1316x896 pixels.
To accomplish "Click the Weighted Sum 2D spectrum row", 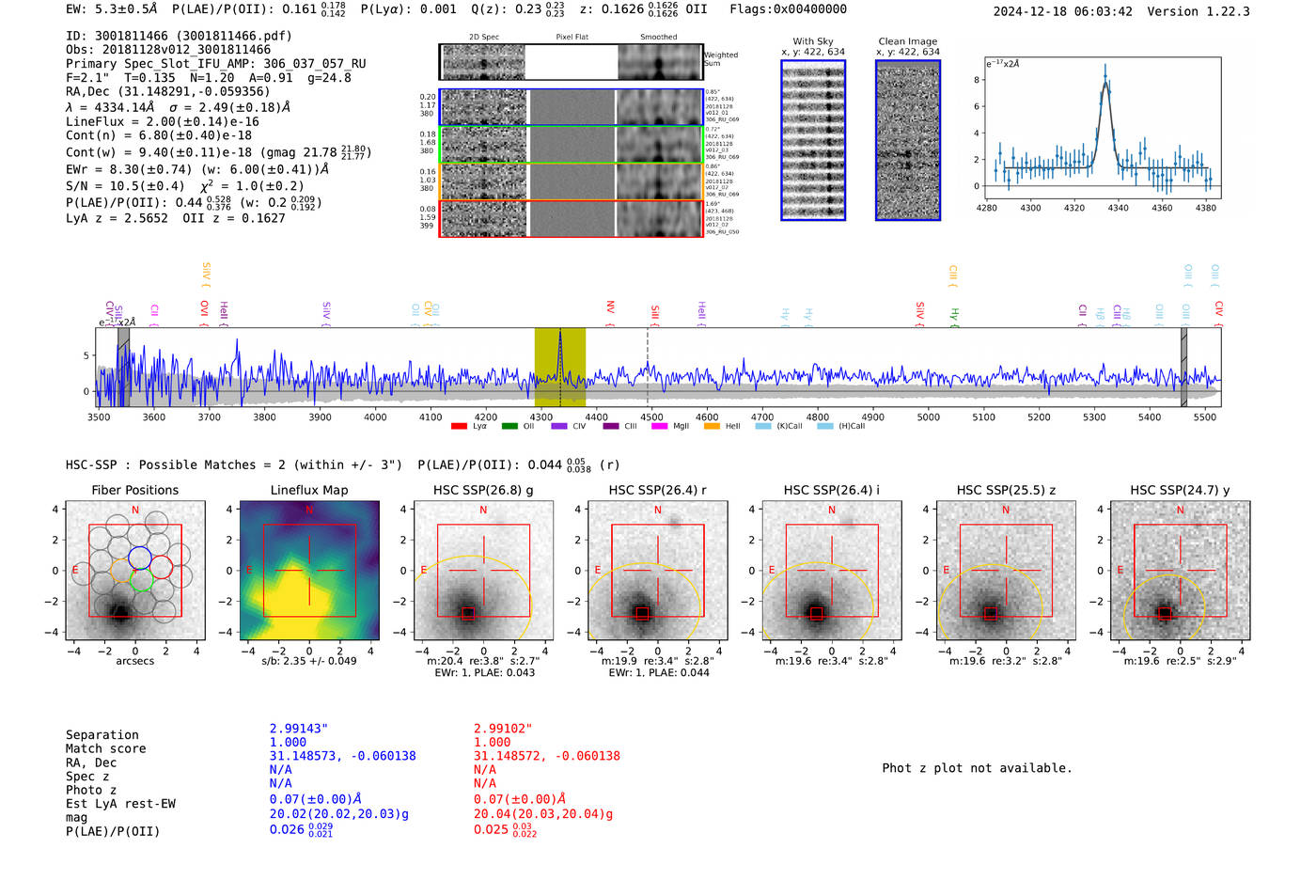I will [x=572, y=62].
